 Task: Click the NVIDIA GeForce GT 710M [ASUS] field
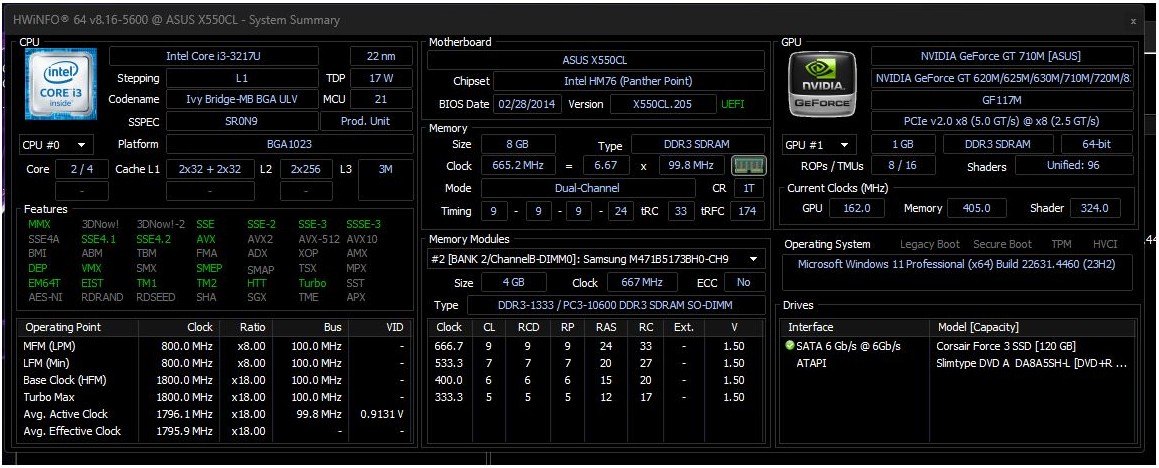[1002, 56]
